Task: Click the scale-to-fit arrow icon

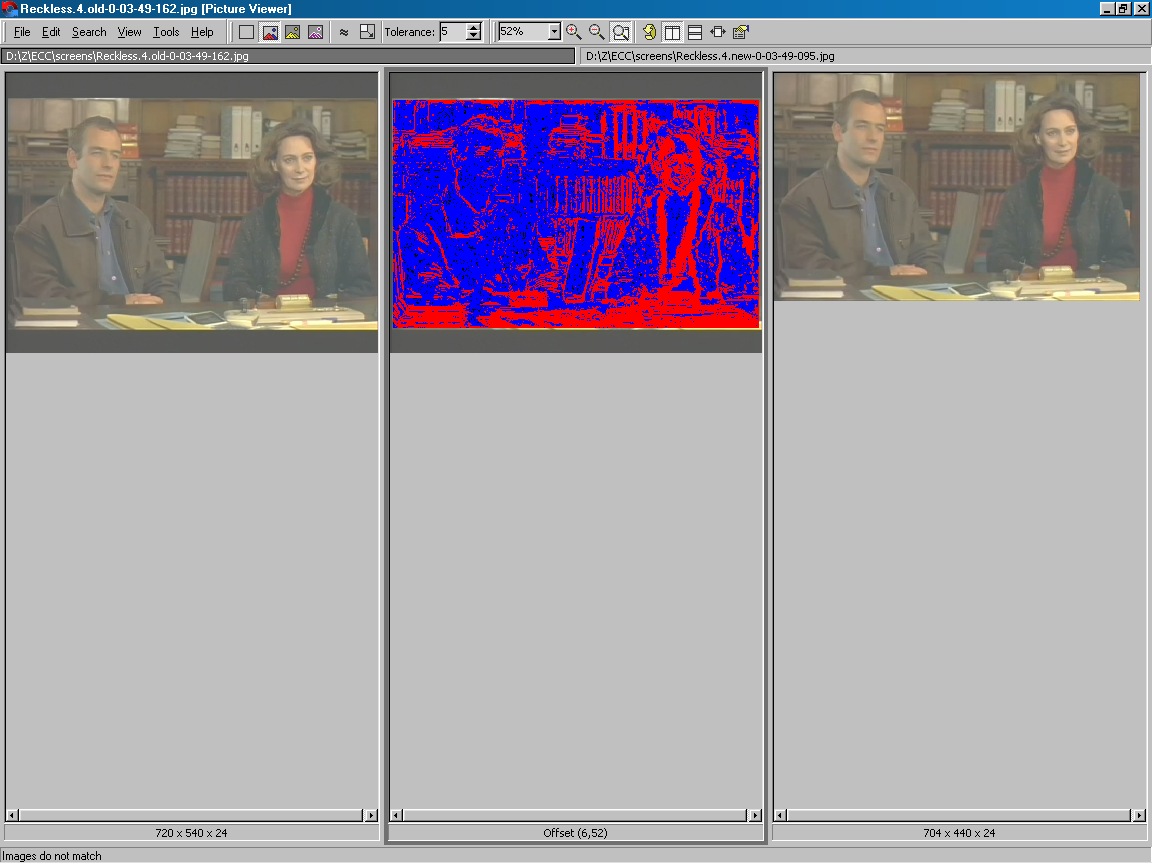Action: pyautogui.click(x=367, y=32)
